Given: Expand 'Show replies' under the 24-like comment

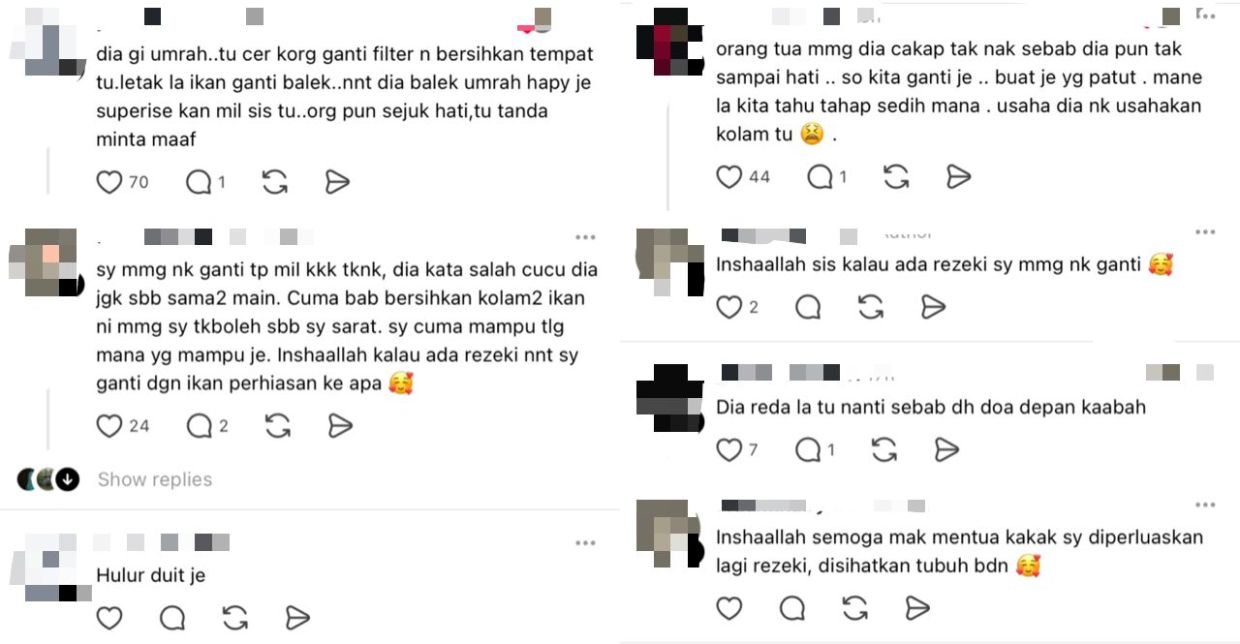Looking at the screenshot, I should [155, 480].
